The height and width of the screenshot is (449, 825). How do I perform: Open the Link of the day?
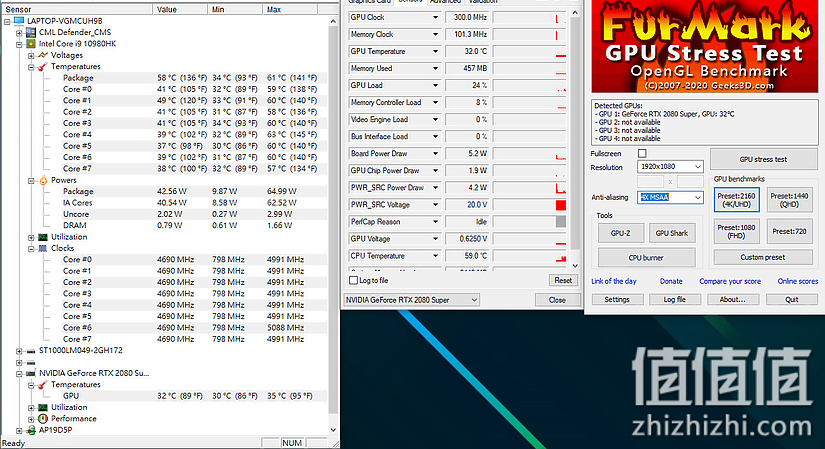click(x=613, y=281)
